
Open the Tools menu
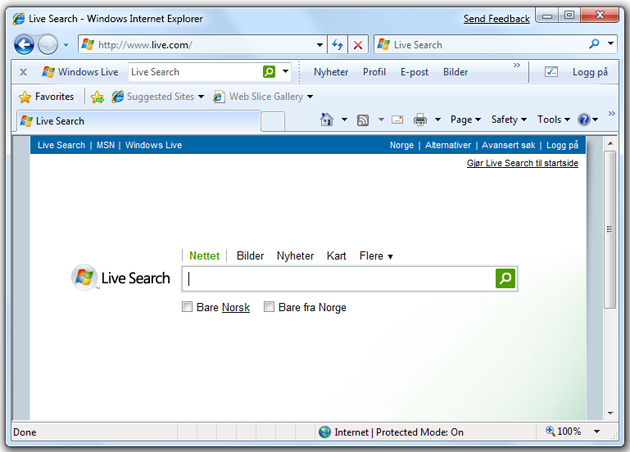point(554,119)
